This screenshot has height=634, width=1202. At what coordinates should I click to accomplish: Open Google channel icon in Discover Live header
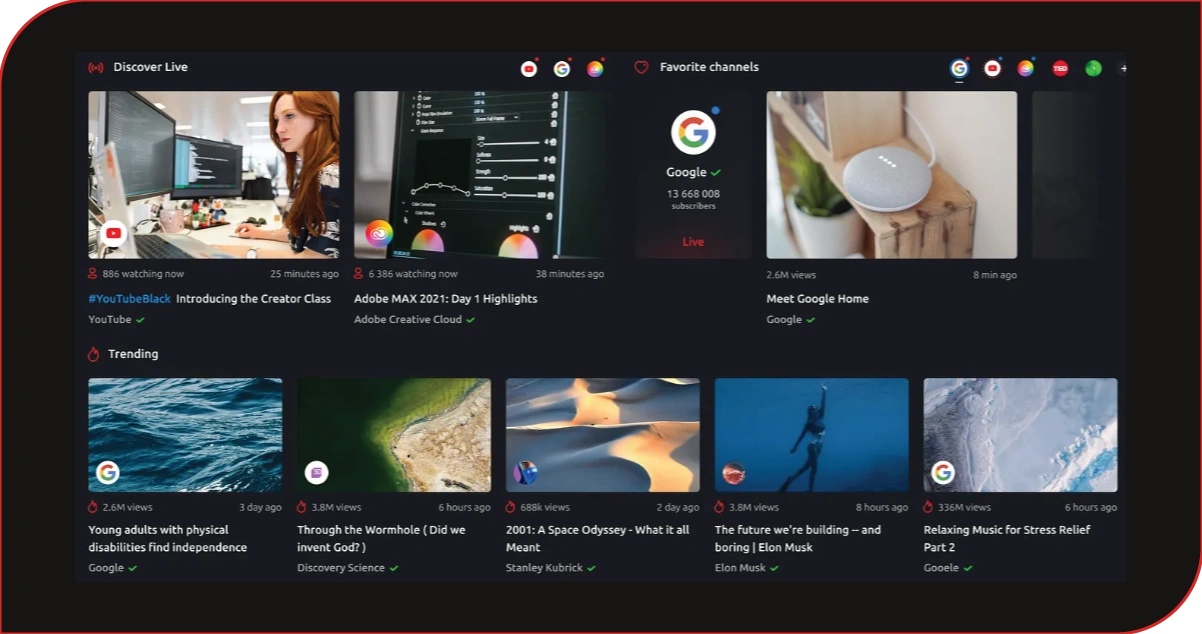point(562,69)
